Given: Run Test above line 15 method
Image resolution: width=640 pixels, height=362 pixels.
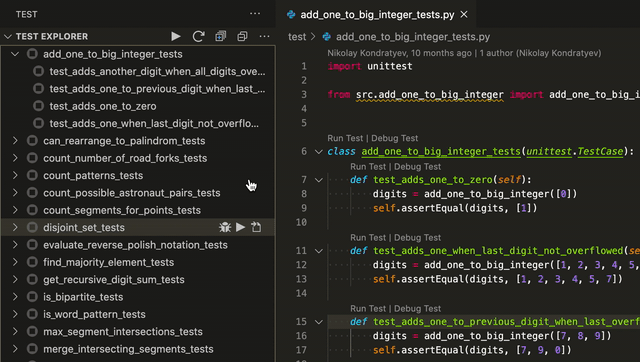Looking at the screenshot, I should (369, 309).
